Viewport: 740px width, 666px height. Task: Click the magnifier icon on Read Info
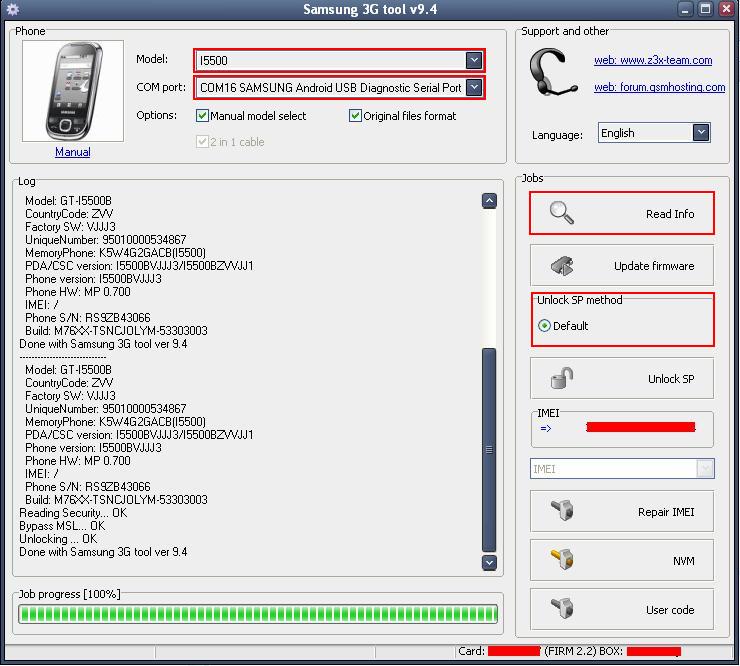tap(562, 213)
